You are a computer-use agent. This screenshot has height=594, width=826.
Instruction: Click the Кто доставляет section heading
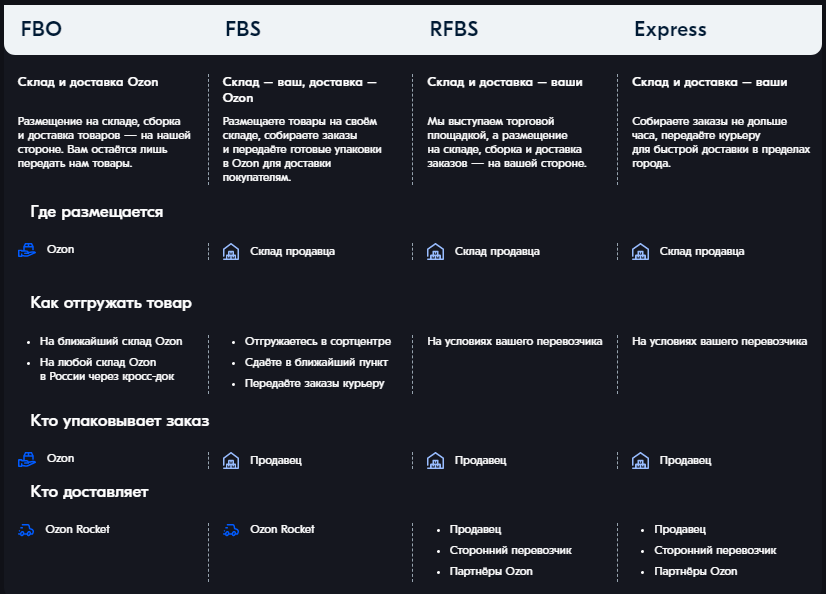[89, 492]
